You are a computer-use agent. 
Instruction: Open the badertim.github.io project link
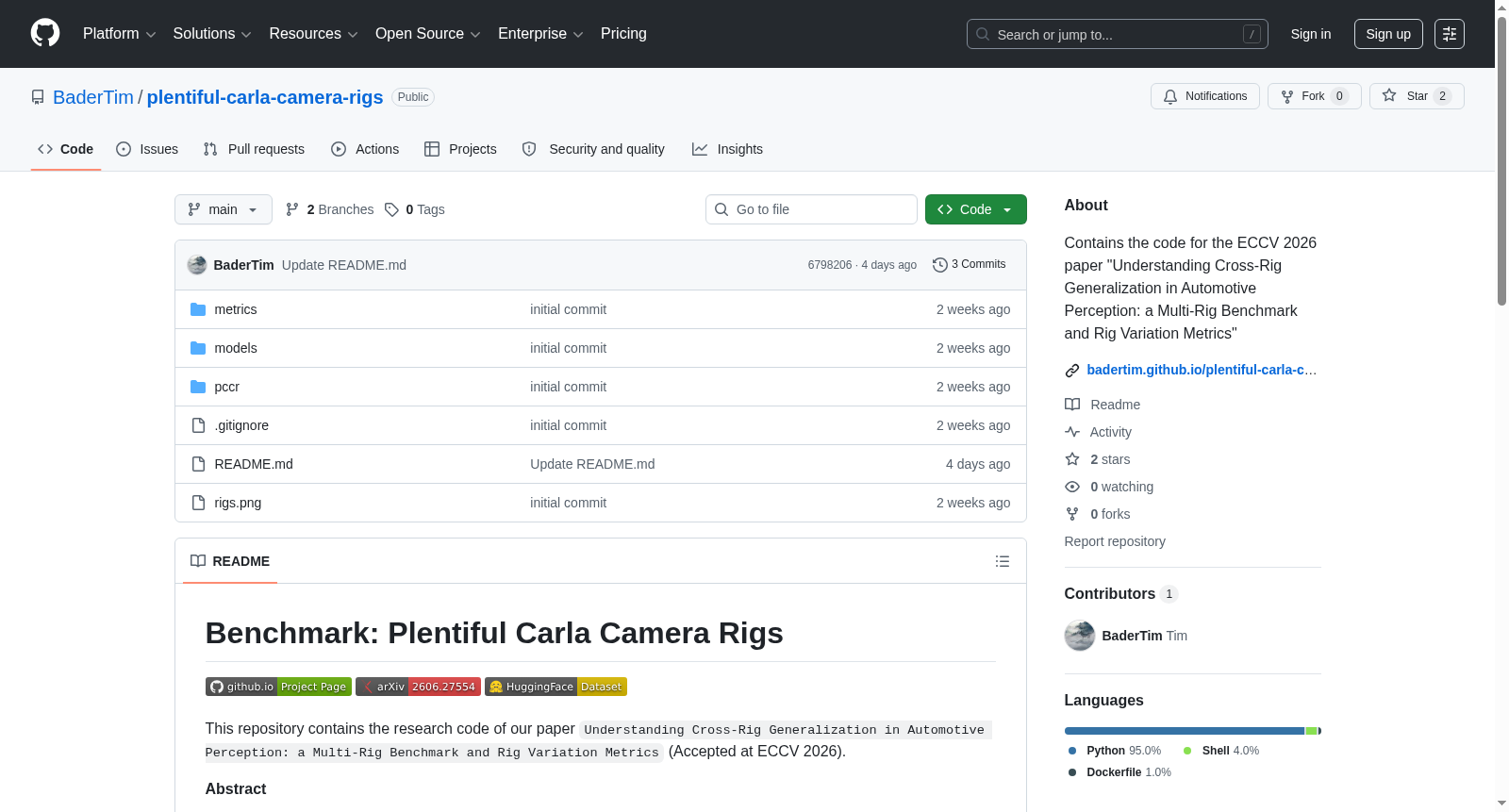1202,370
